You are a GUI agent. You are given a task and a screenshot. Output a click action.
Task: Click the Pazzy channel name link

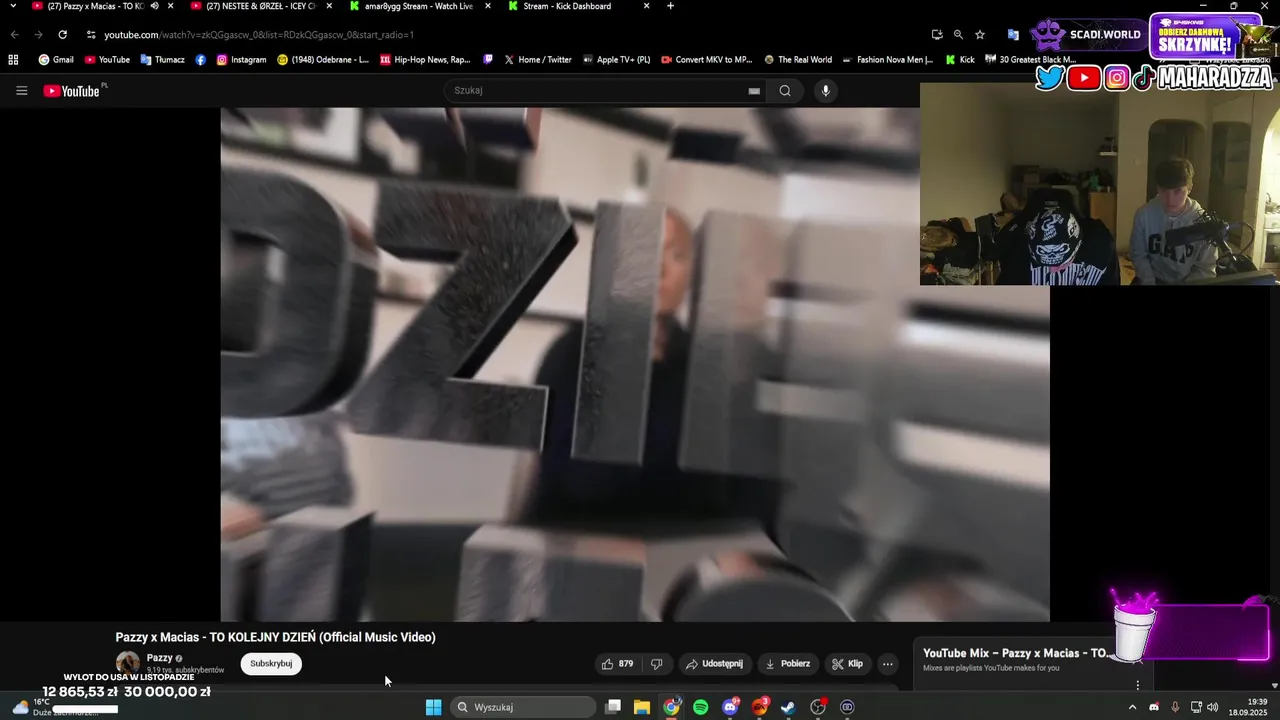point(160,658)
